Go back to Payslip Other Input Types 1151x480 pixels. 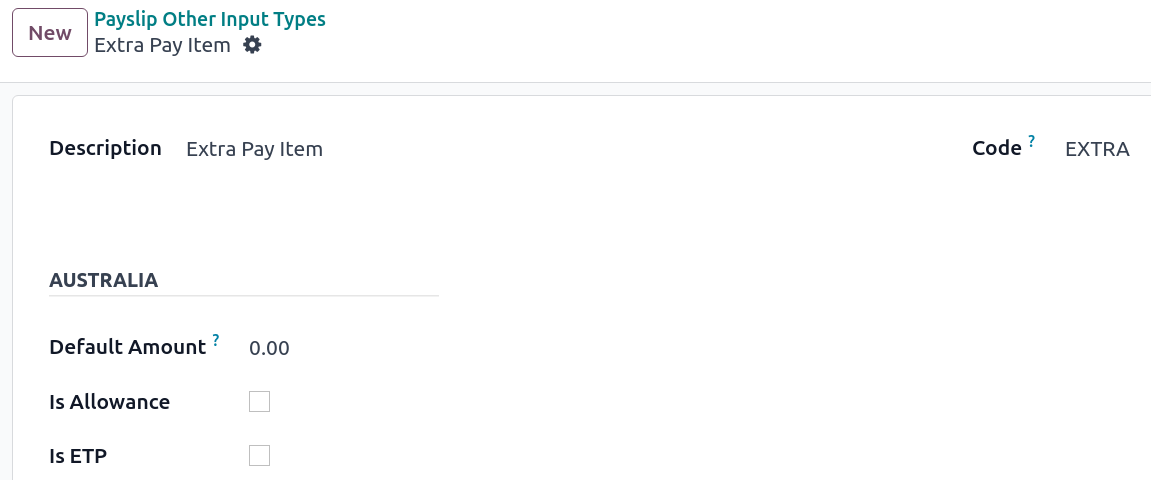(x=209, y=19)
